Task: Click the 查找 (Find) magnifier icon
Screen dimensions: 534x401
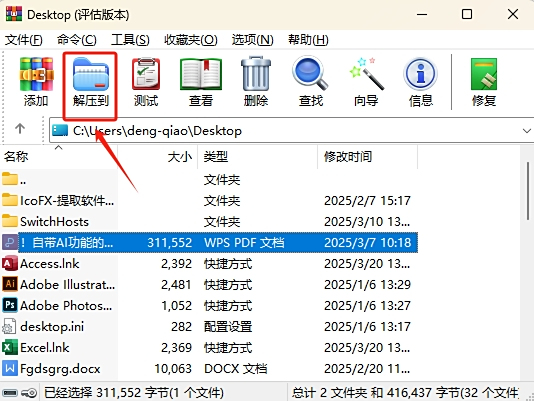Action: 310,73
